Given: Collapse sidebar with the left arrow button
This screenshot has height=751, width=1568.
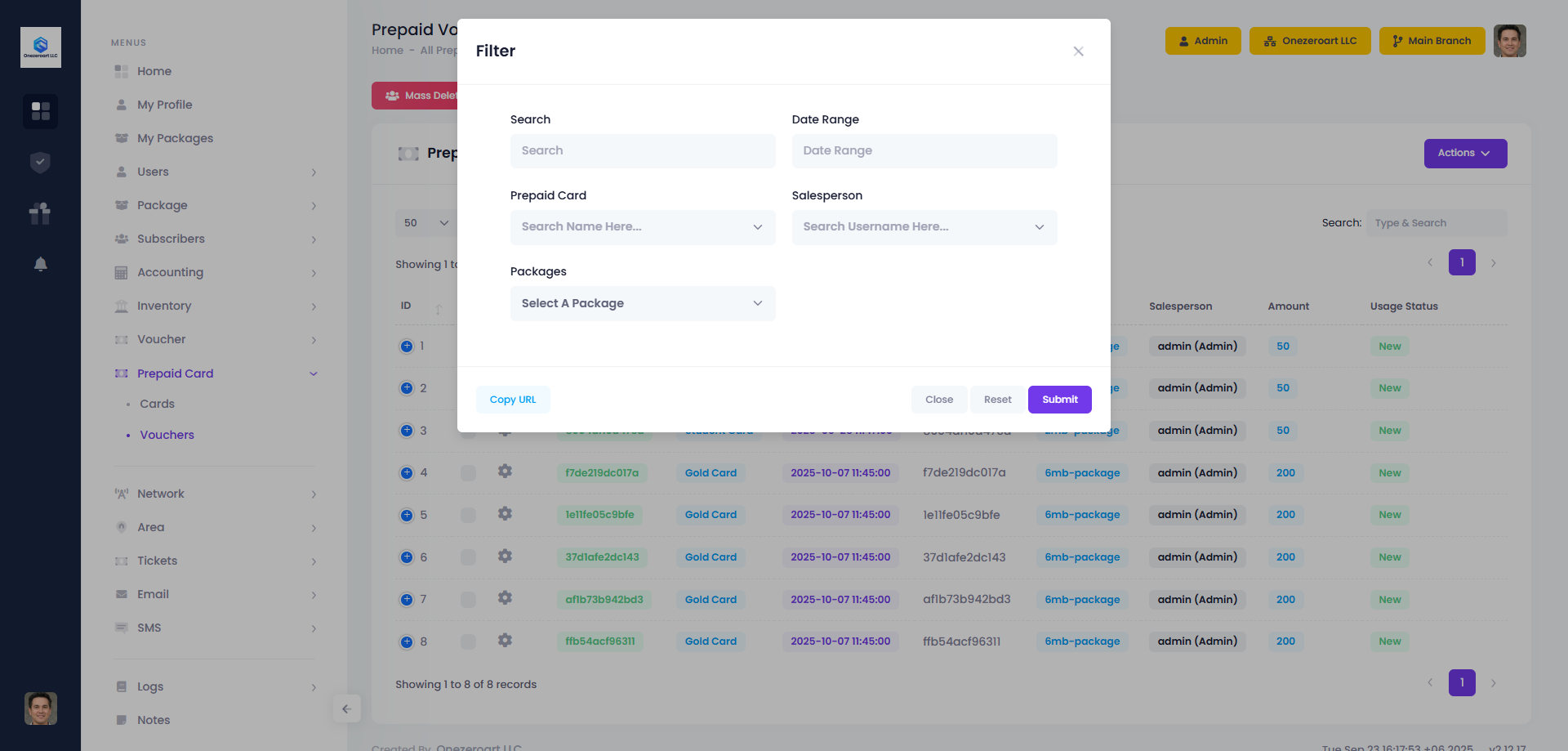Looking at the screenshot, I should [346, 709].
